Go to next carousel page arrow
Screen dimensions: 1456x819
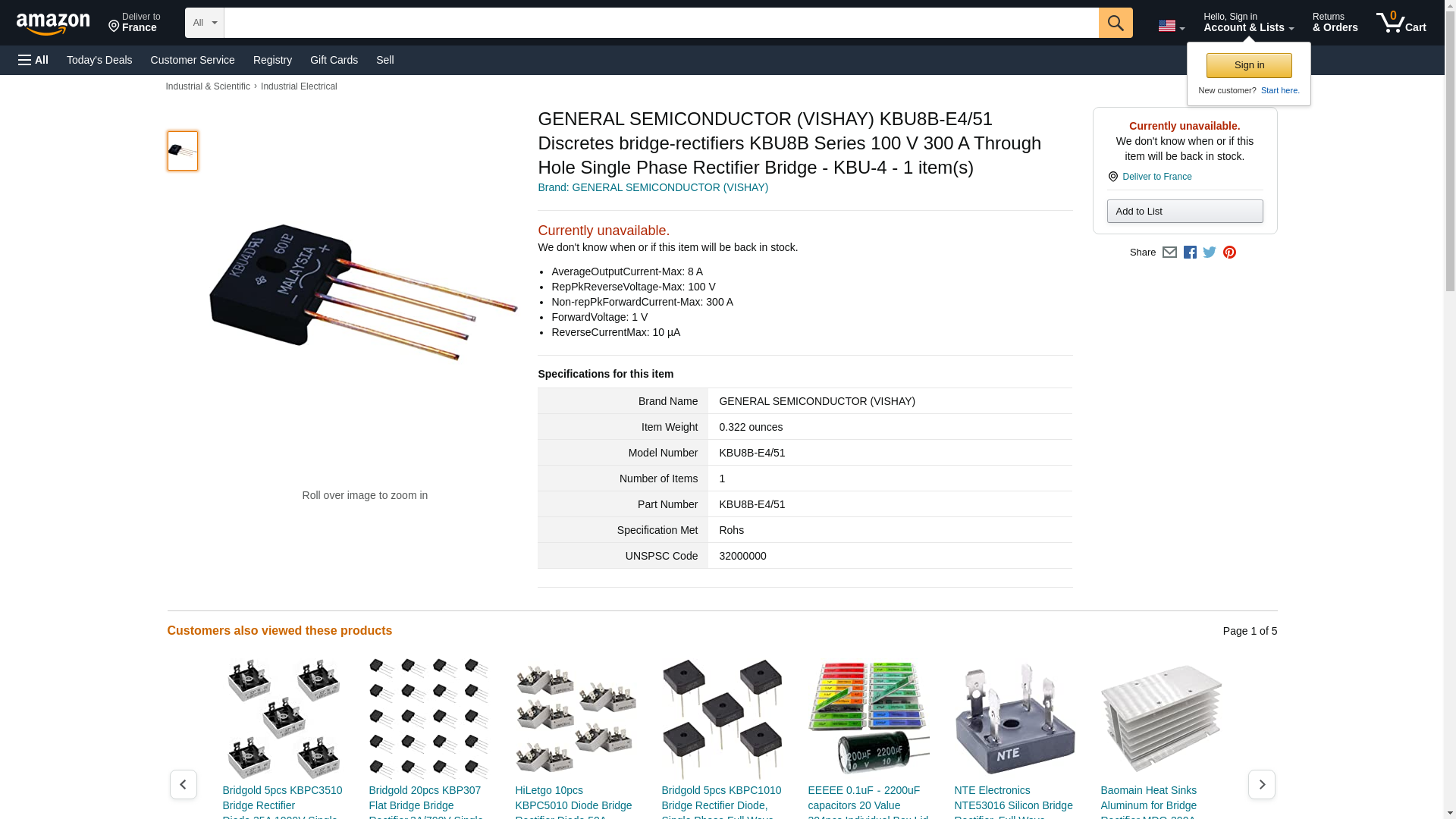pos(1261,784)
